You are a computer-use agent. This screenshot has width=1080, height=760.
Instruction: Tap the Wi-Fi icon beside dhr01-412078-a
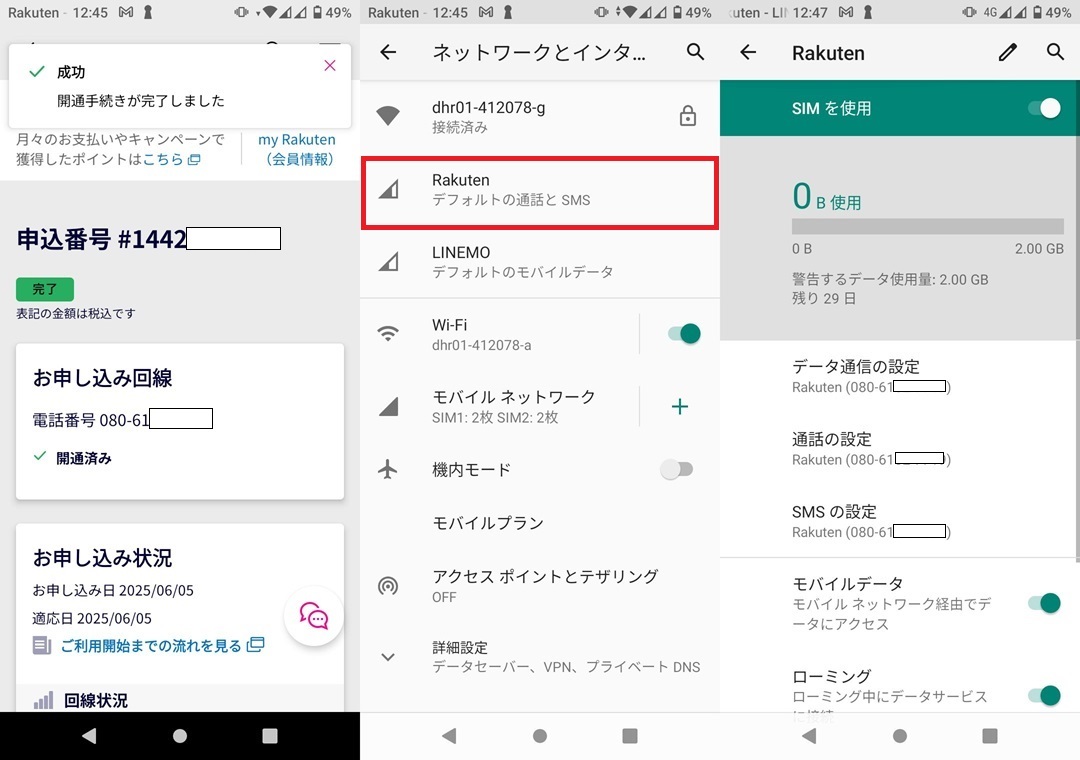click(388, 333)
